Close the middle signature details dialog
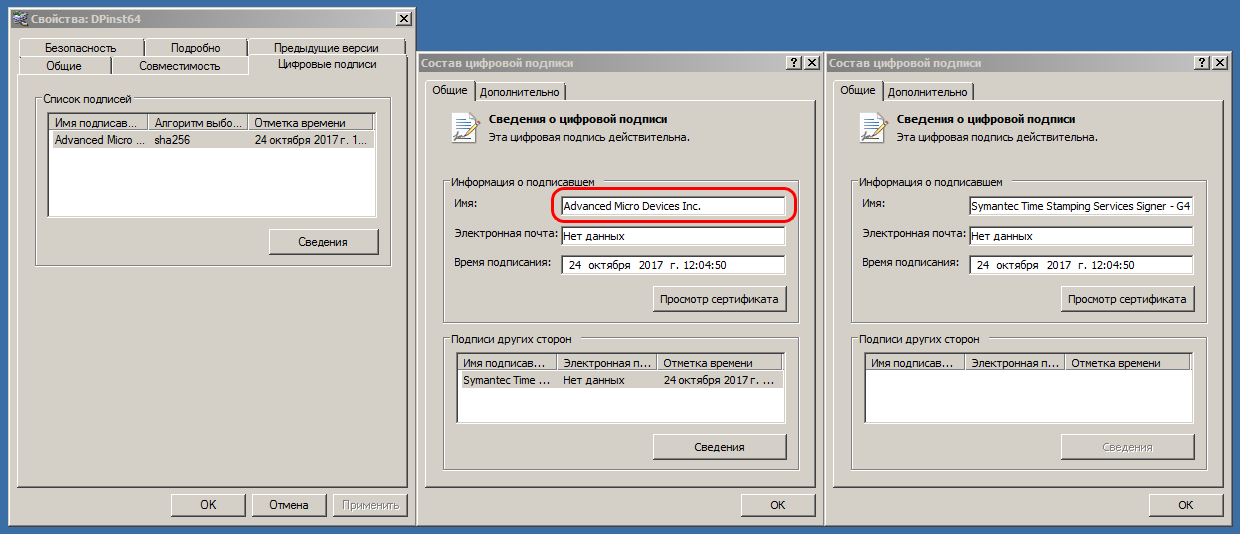Screen dimensions: 1240x534 click(x=812, y=62)
